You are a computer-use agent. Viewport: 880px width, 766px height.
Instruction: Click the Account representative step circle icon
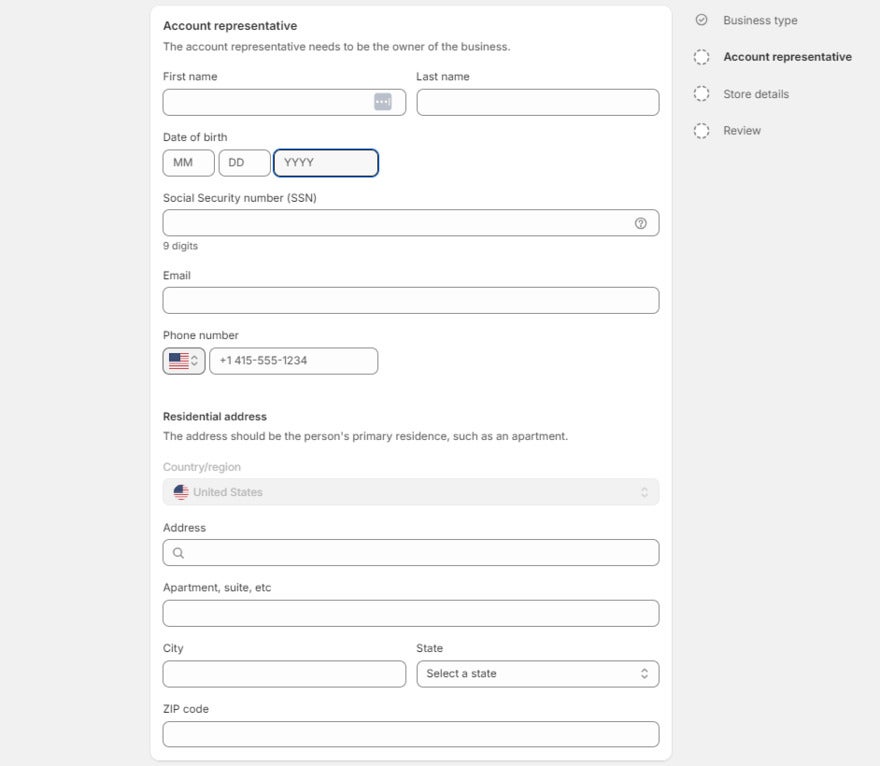(x=701, y=57)
